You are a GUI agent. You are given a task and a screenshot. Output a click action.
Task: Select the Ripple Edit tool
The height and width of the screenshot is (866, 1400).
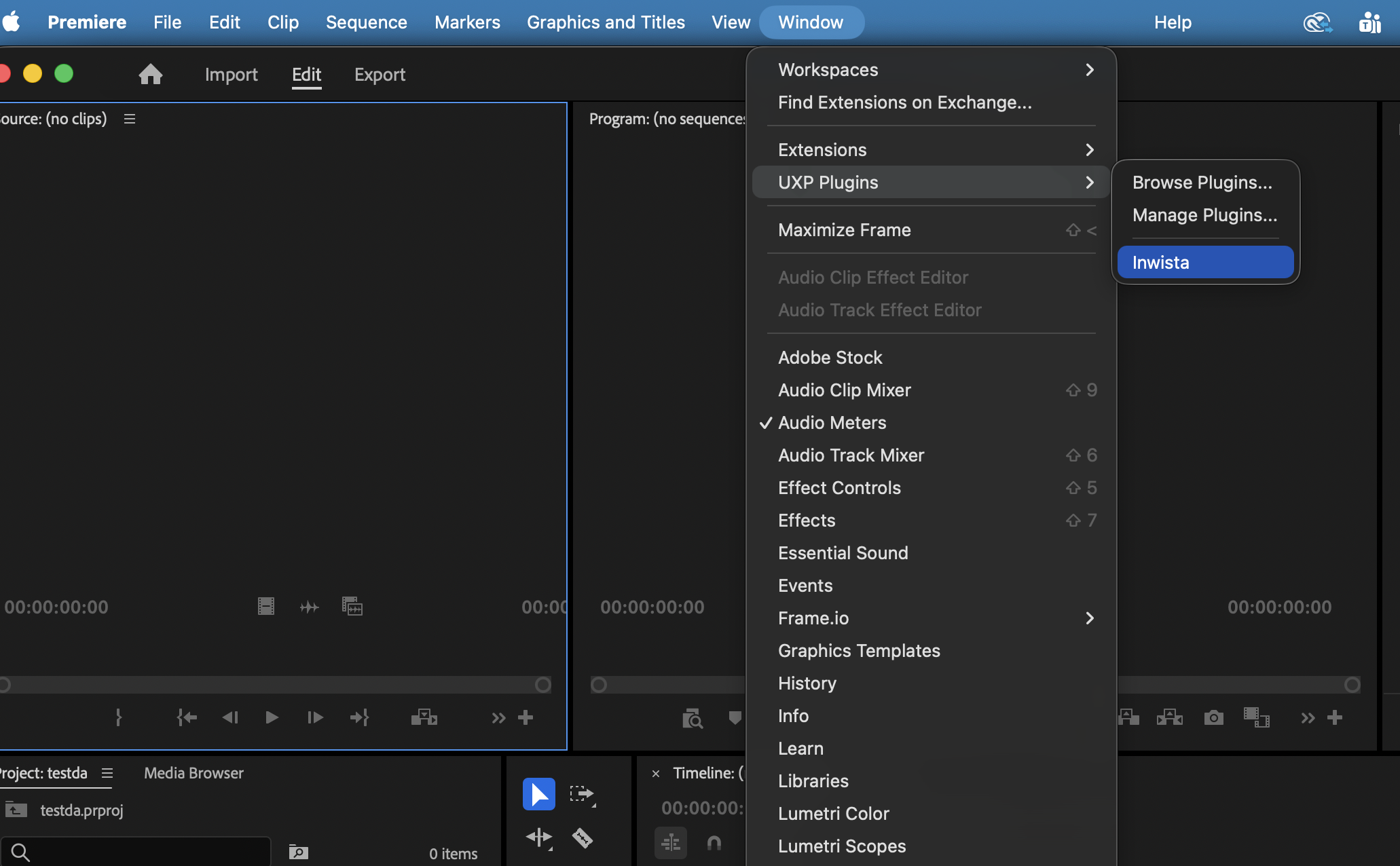[x=539, y=838]
